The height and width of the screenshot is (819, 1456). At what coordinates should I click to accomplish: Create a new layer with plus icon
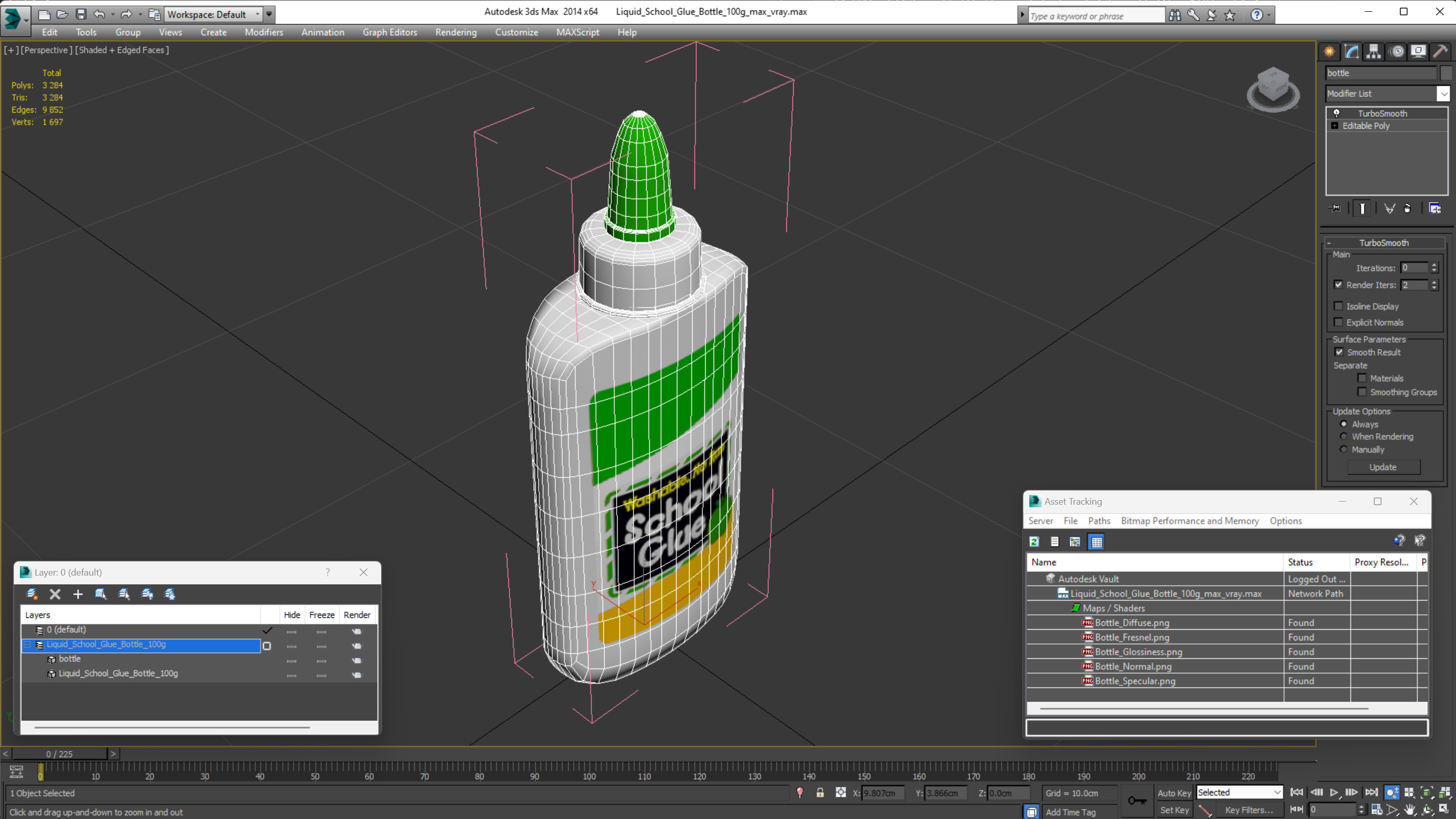pos(78,593)
